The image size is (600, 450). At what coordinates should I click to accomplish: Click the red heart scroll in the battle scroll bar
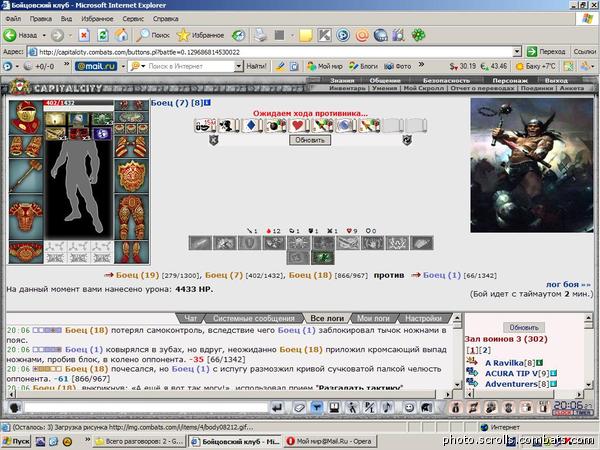tap(298, 125)
